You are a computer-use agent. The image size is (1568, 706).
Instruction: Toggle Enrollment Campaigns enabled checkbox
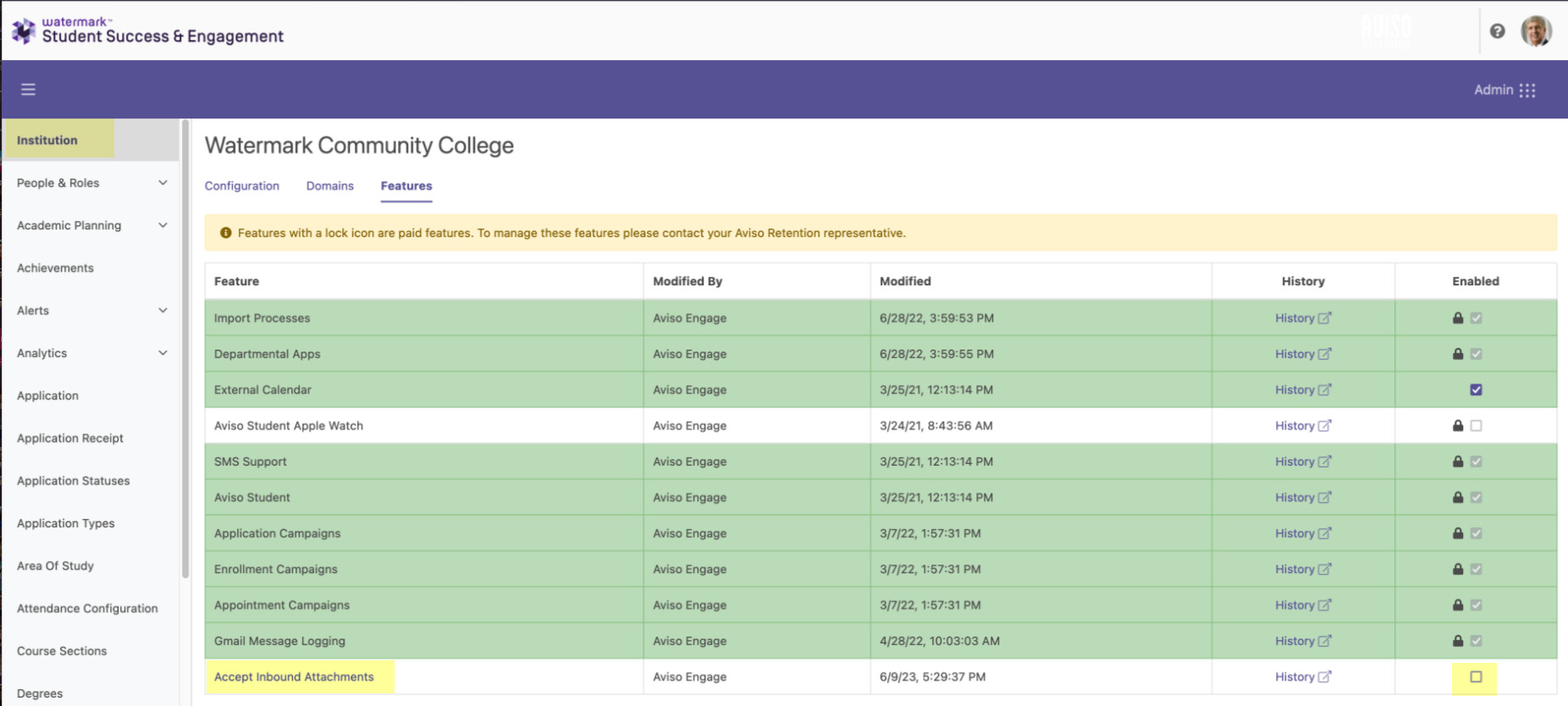point(1477,569)
